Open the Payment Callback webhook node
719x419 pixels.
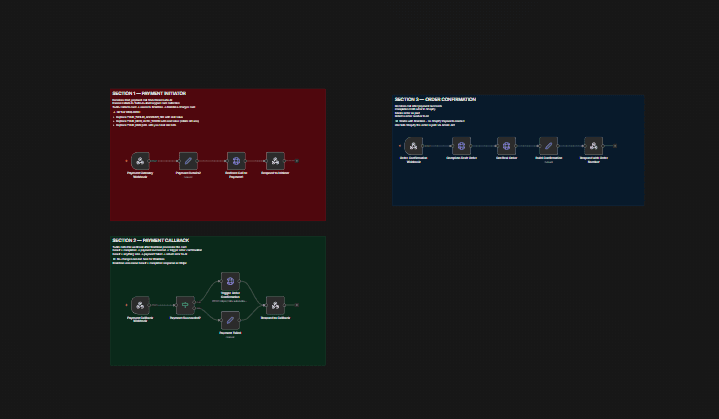pos(140,305)
